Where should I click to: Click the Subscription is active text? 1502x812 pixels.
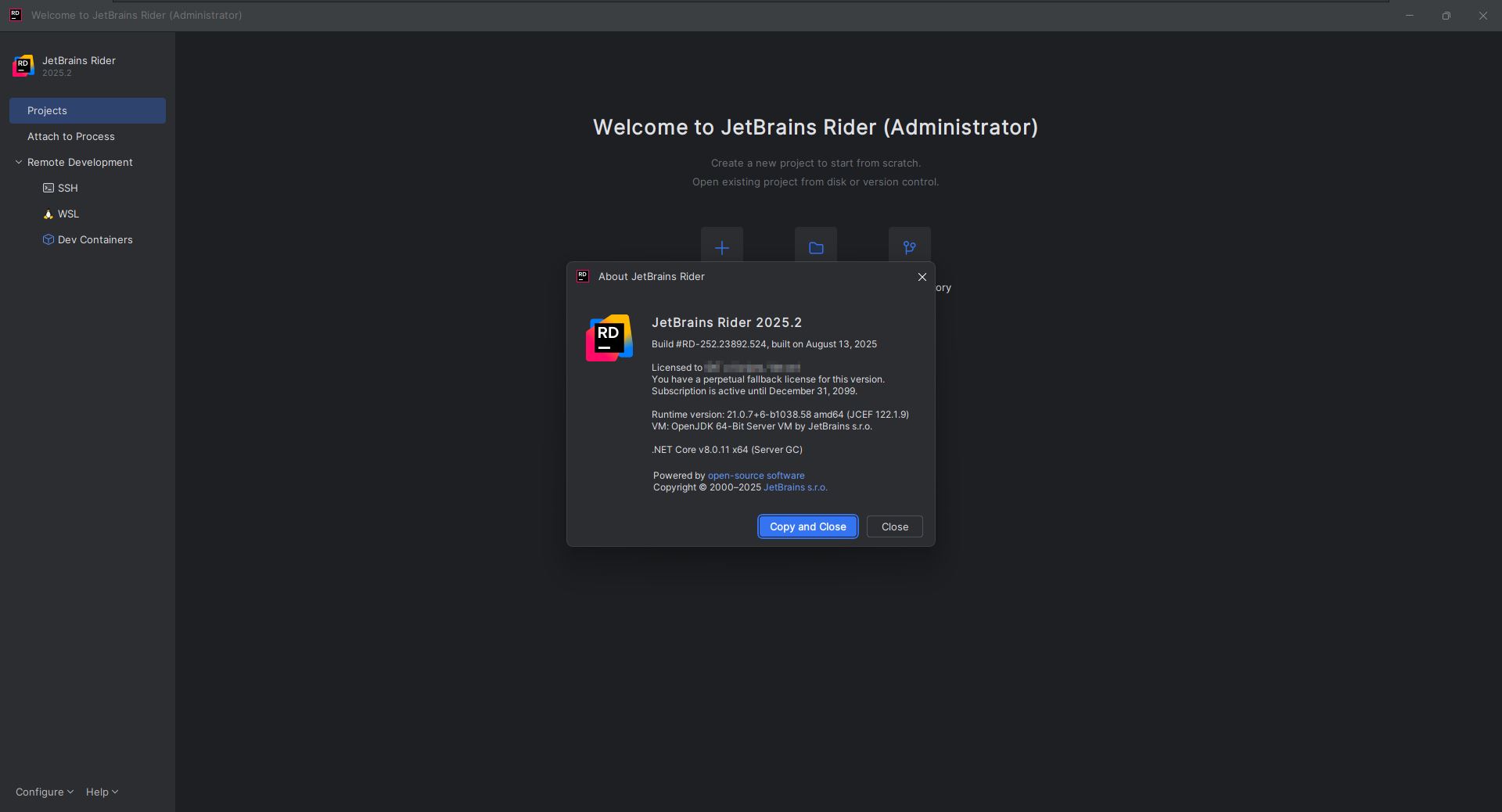click(x=754, y=391)
